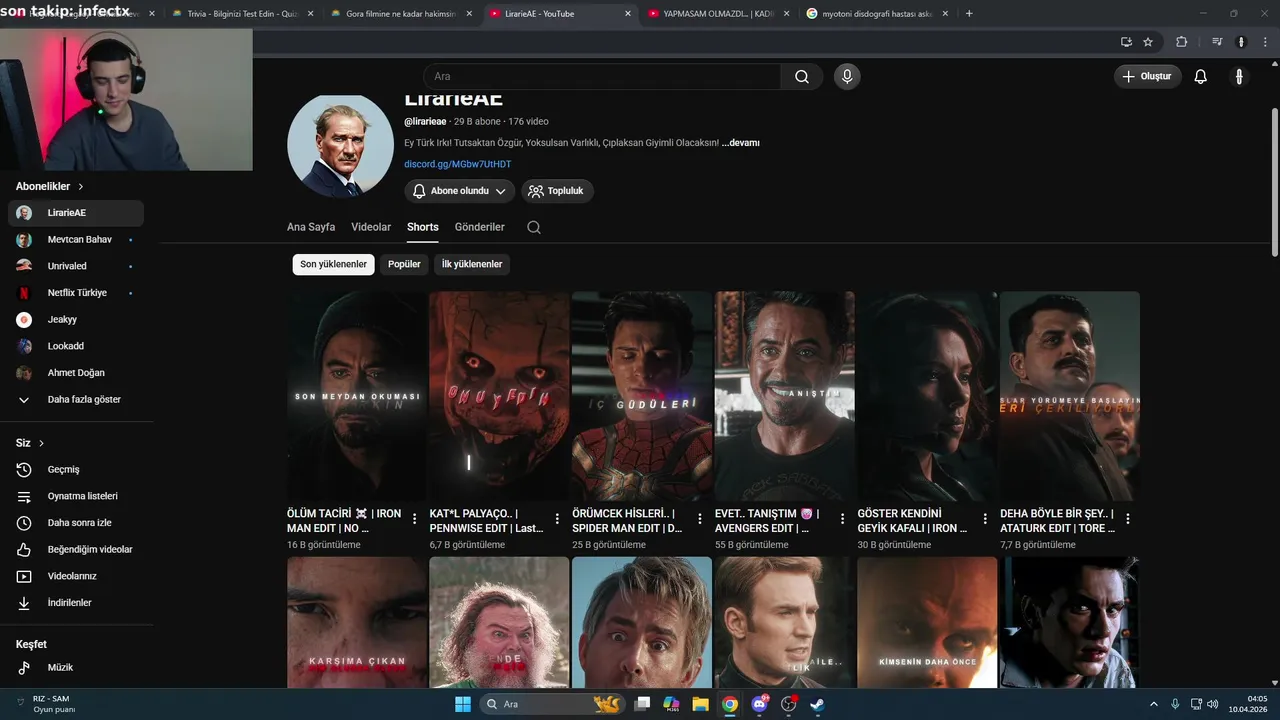Open Discord from the taskbar

[759, 704]
